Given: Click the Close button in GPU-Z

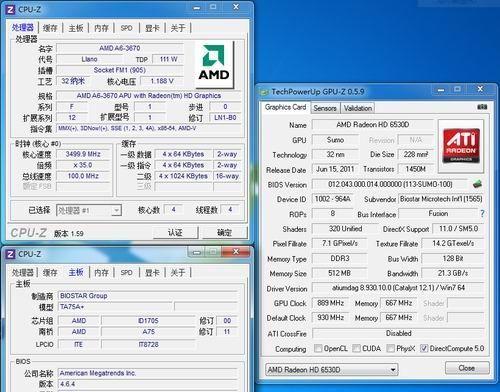Looking at the screenshot, I should [x=467, y=368].
